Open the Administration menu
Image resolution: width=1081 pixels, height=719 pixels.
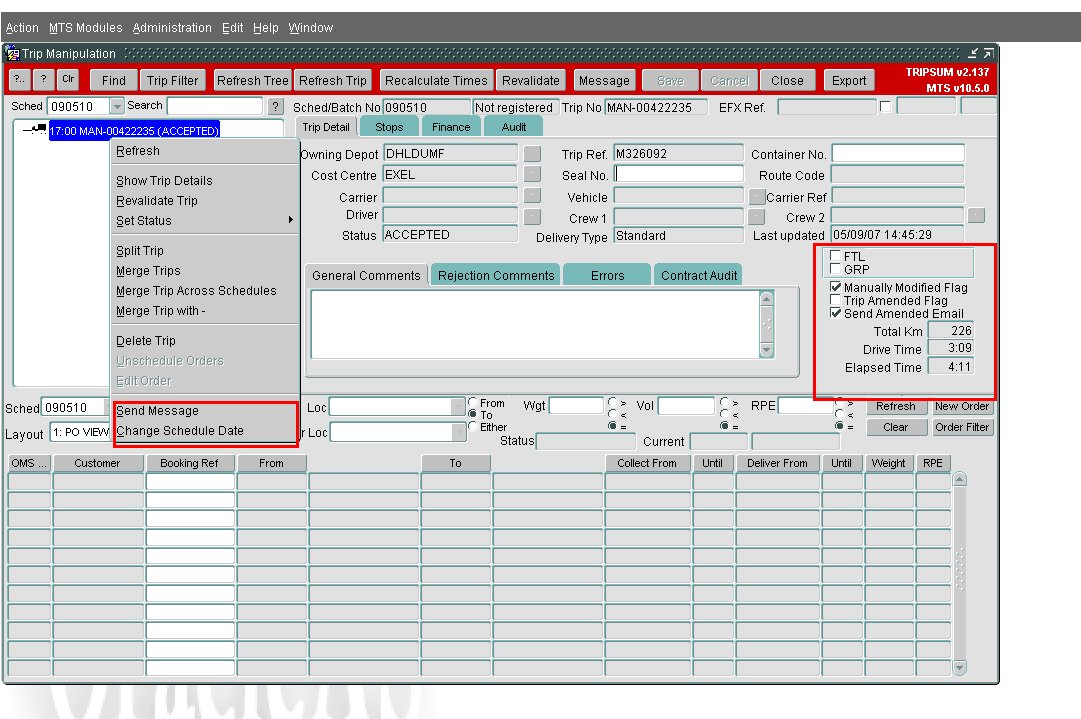(x=172, y=28)
